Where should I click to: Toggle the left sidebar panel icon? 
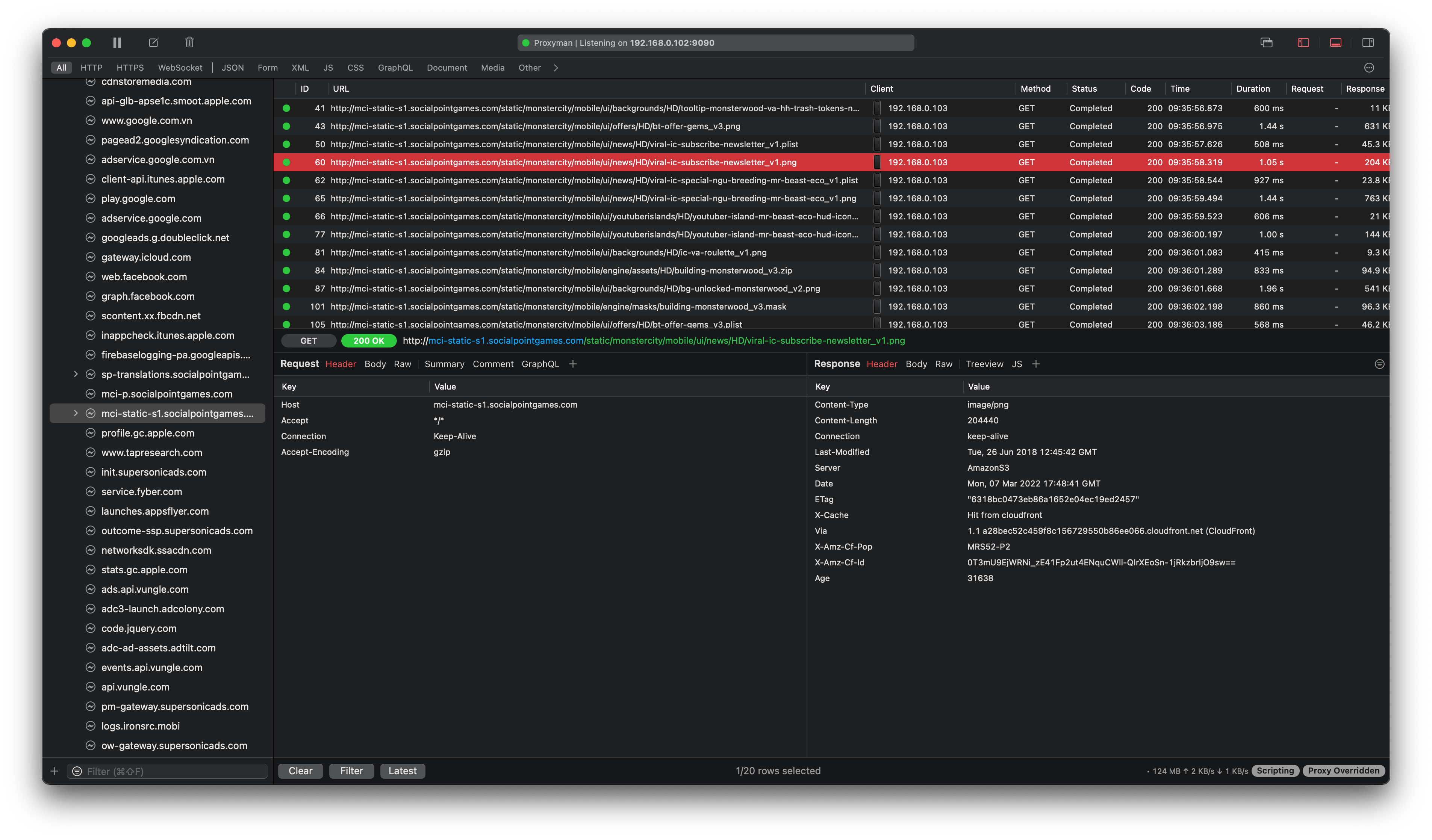1303,42
